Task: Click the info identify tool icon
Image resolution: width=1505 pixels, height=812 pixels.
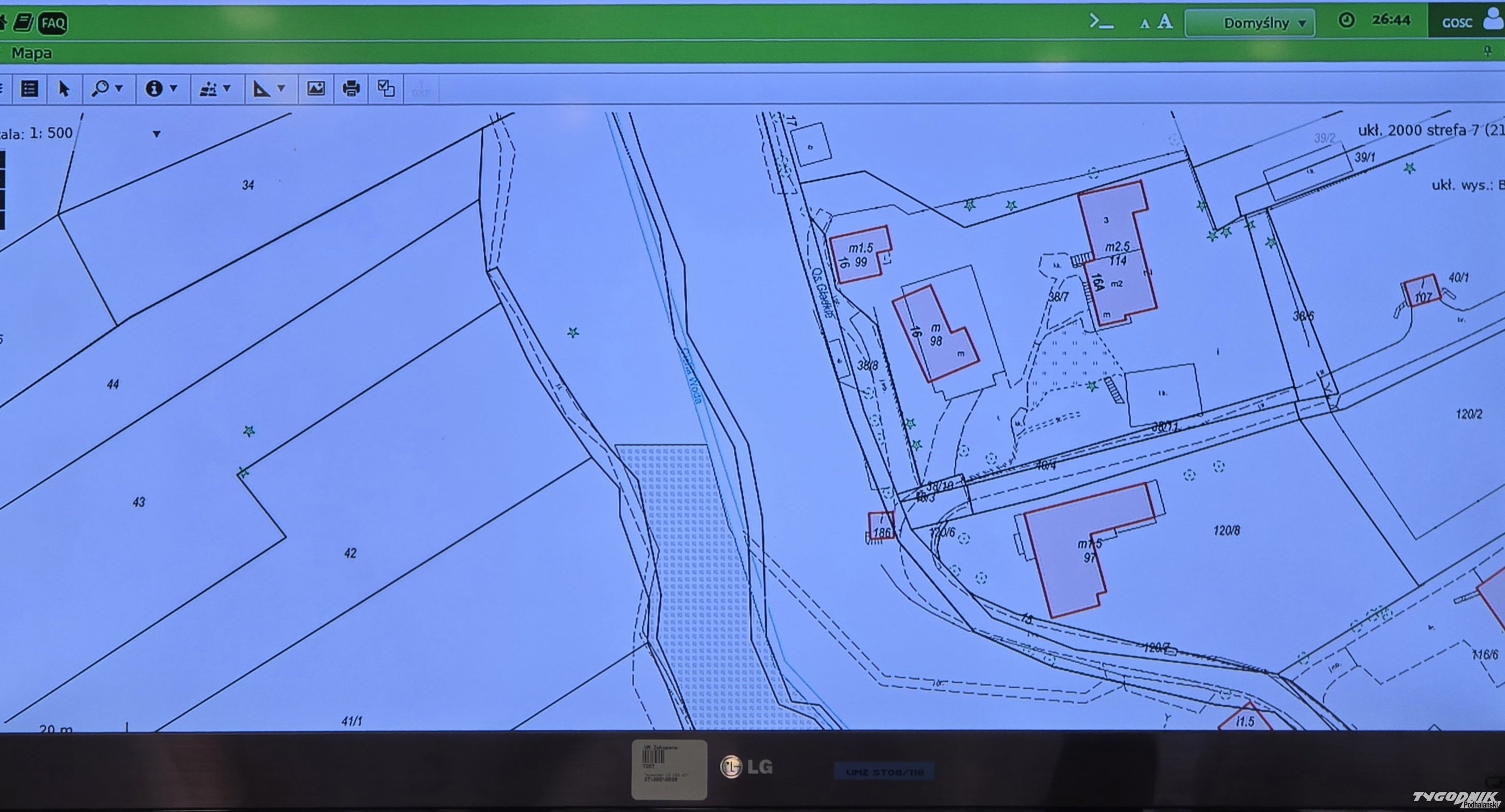Action: click(153, 89)
